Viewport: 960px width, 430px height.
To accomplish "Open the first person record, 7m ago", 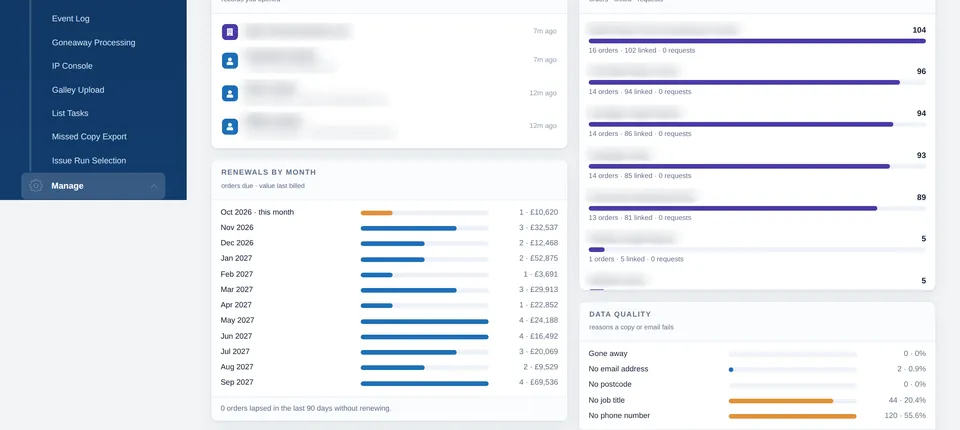I will tap(230, 60).
